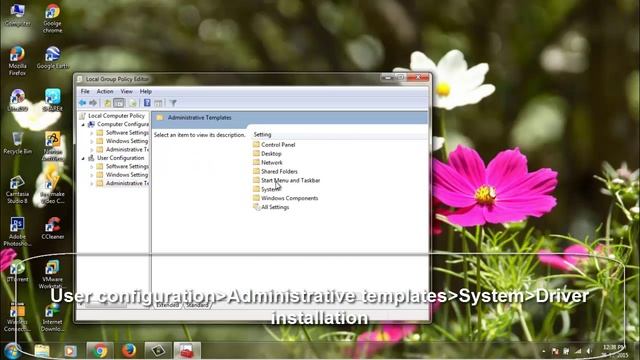Click the Back arrow in toolbar
The image size is (640, 360).
82,103
